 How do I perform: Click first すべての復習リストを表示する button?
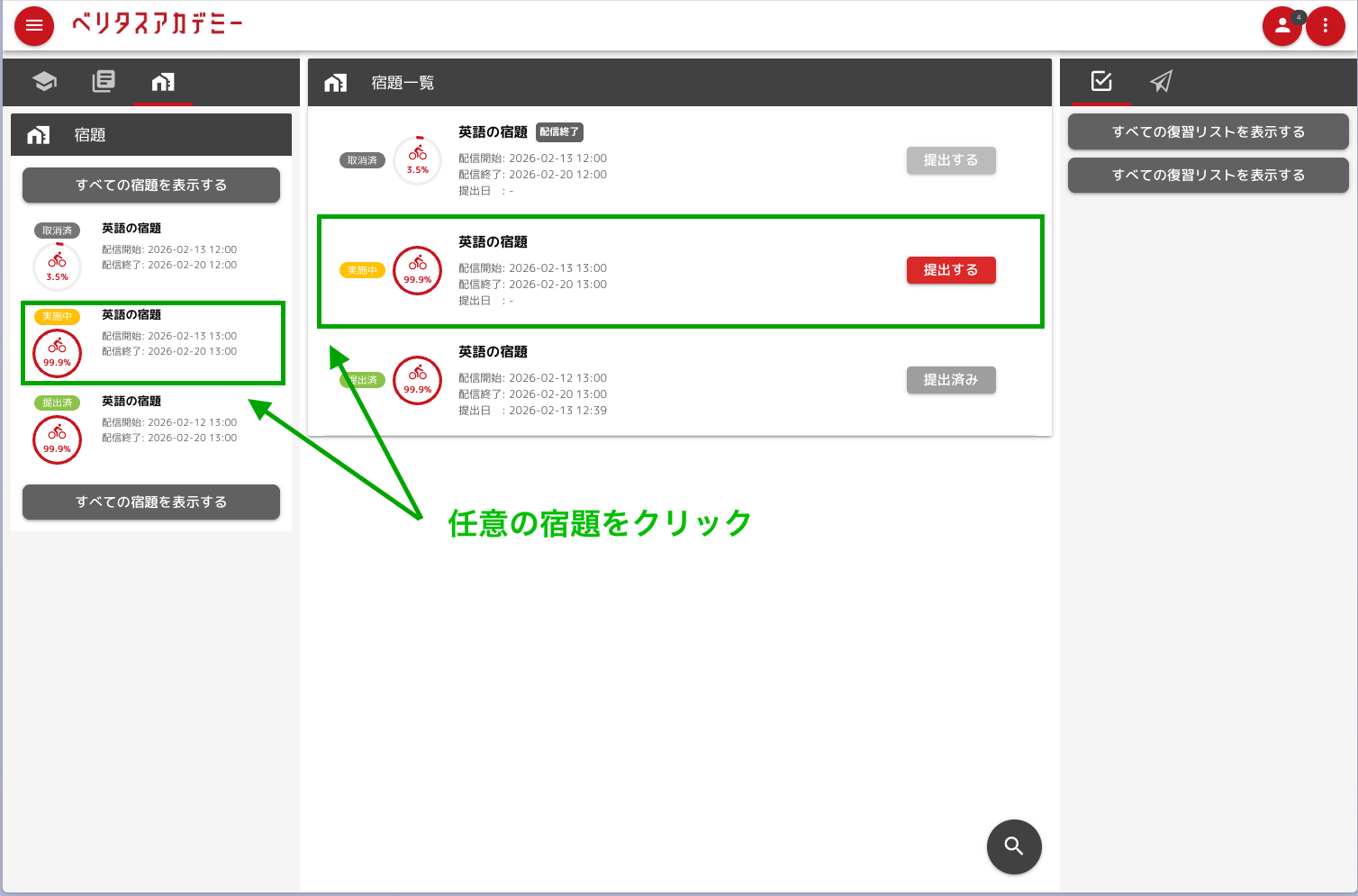click(1208, 131)
